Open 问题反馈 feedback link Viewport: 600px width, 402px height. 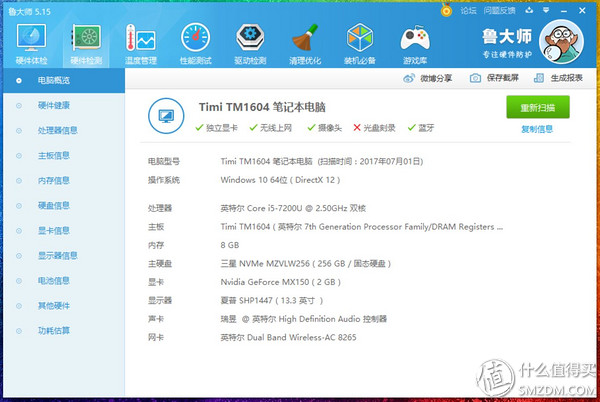click(499, 11)
